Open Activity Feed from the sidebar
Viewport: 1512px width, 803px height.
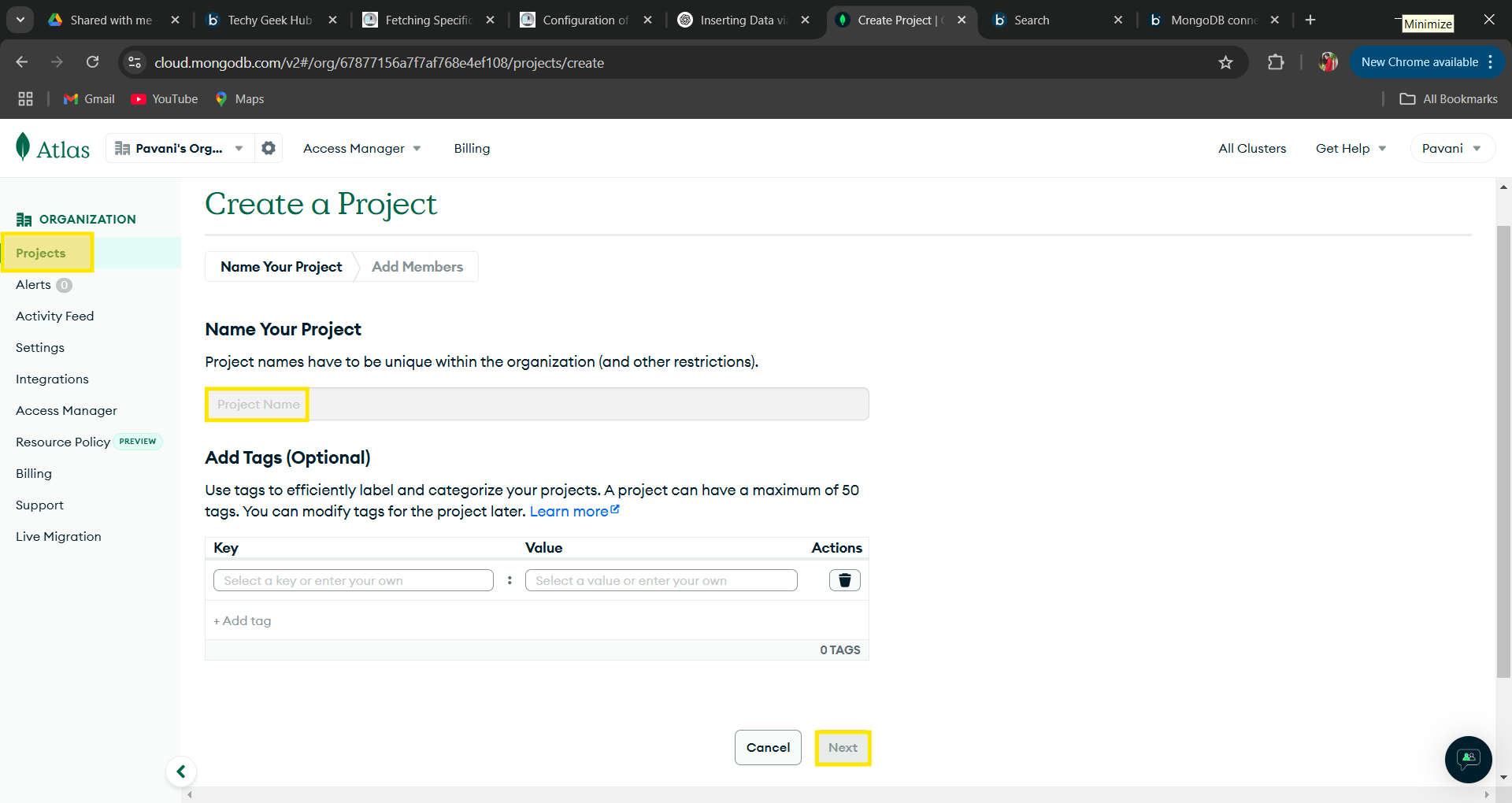tap(54, 316)
